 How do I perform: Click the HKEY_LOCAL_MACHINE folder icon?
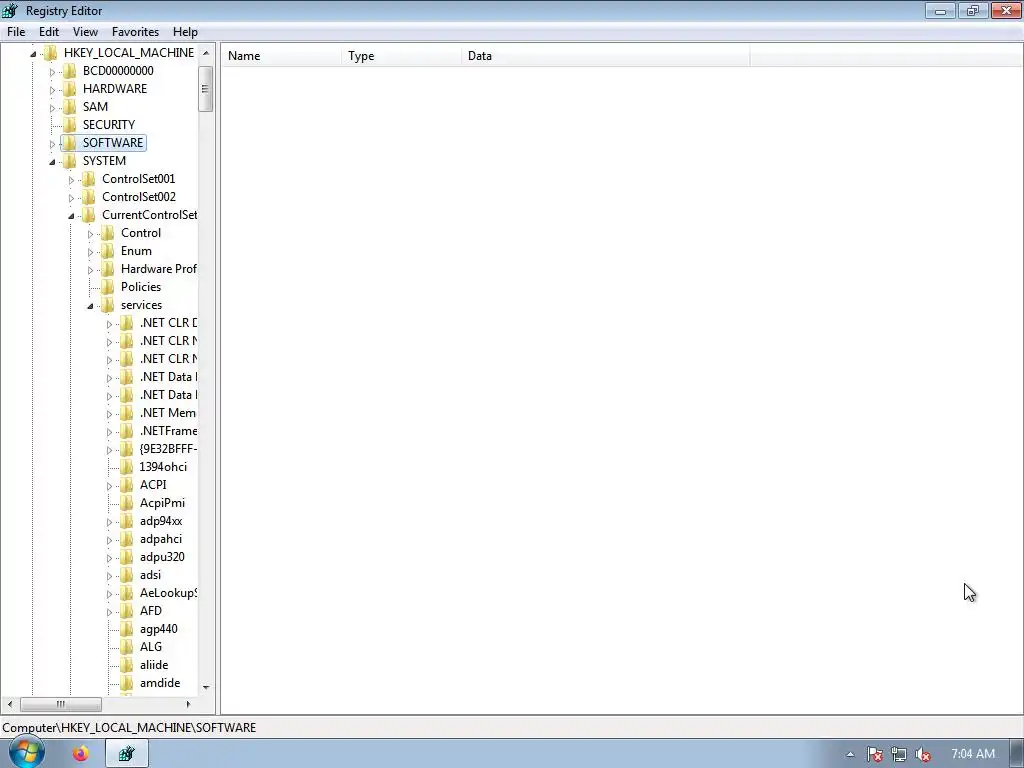click(x=51, y=52)
